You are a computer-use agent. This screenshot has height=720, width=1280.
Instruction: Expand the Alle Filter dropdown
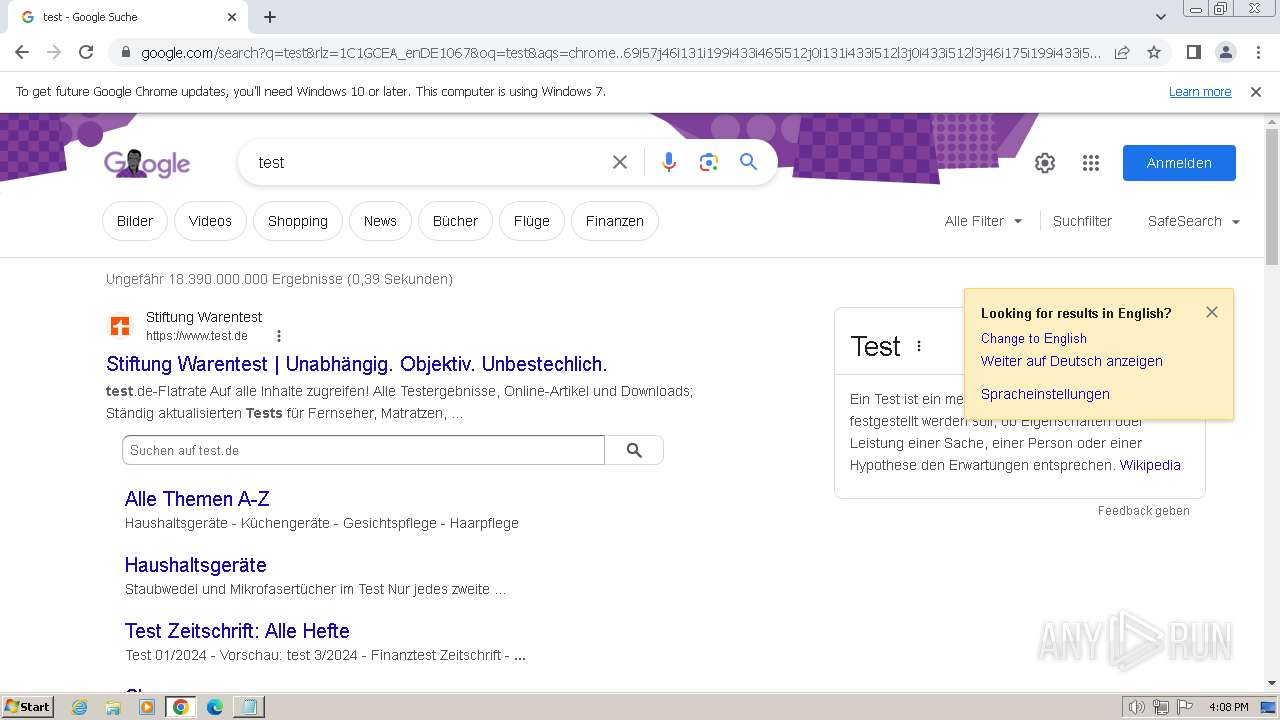[984, 221]
